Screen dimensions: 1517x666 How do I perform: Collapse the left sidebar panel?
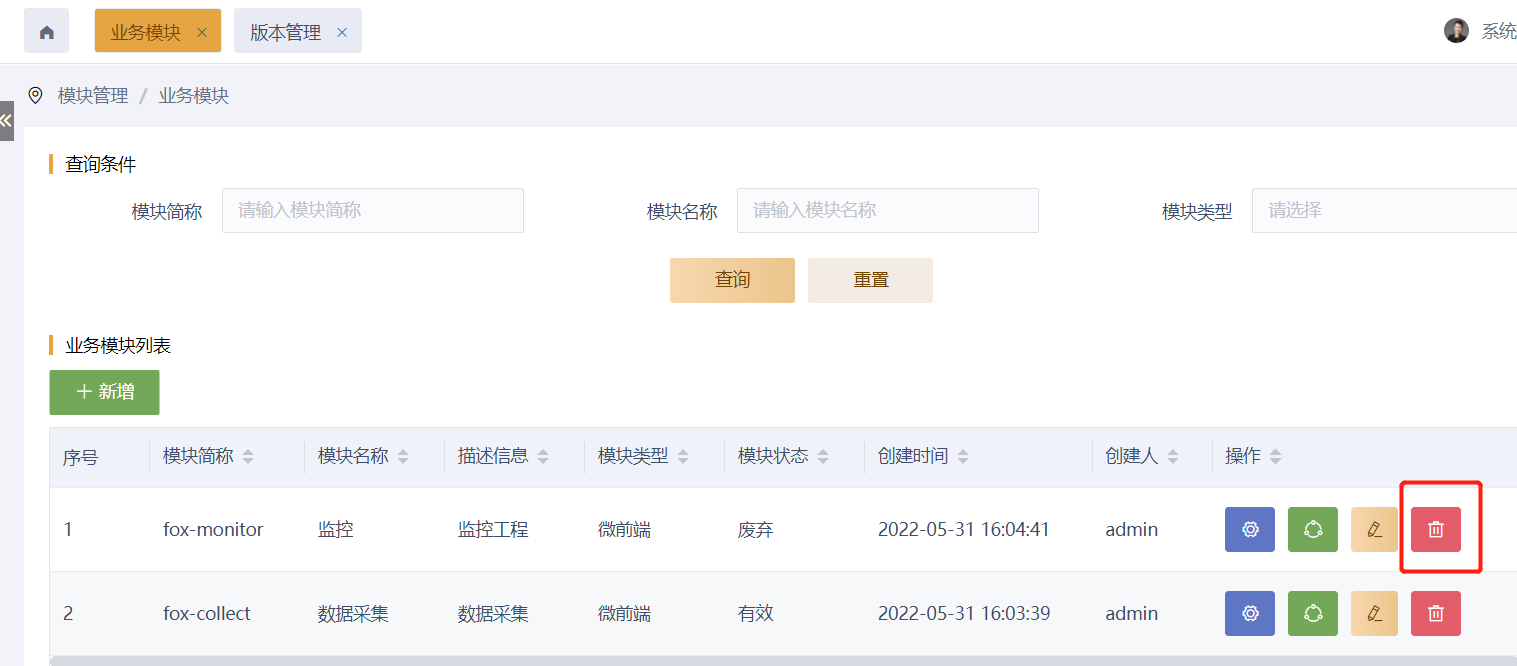click(7, 121)
